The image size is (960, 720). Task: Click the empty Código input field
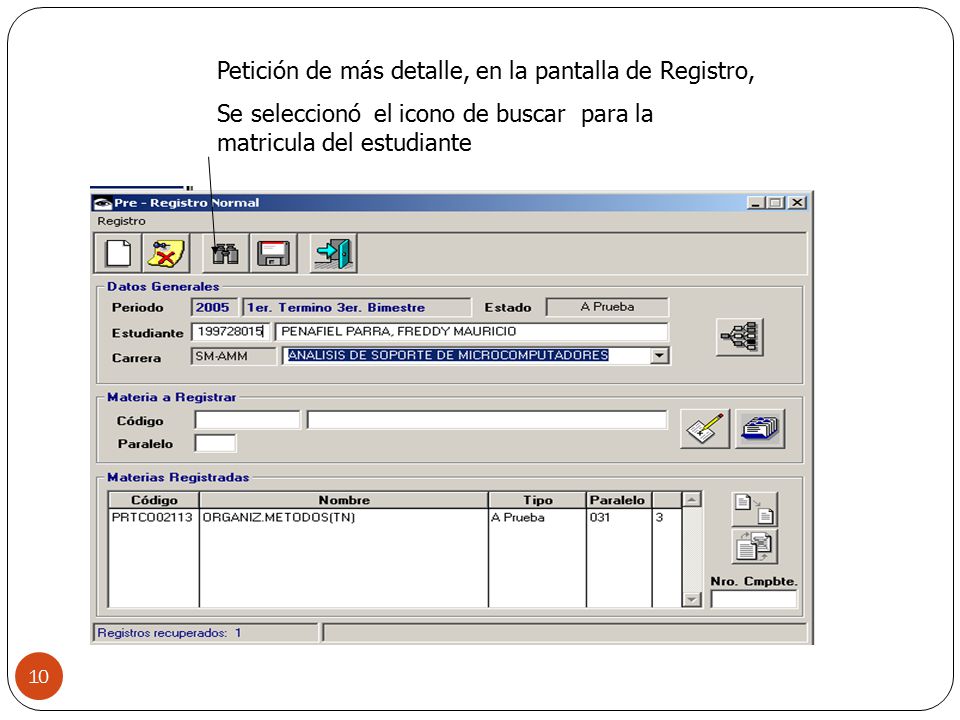[x=247, y=420]
